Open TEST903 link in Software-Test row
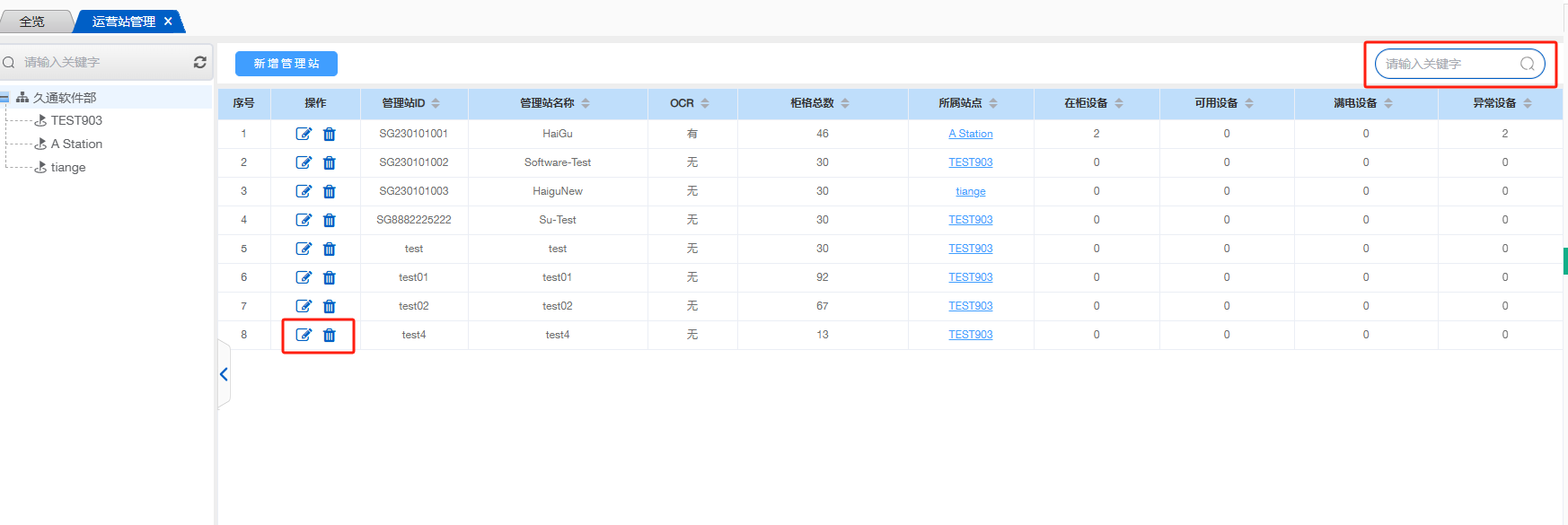The width and height of the screenshot is (1568, 525). click(971, 162)
